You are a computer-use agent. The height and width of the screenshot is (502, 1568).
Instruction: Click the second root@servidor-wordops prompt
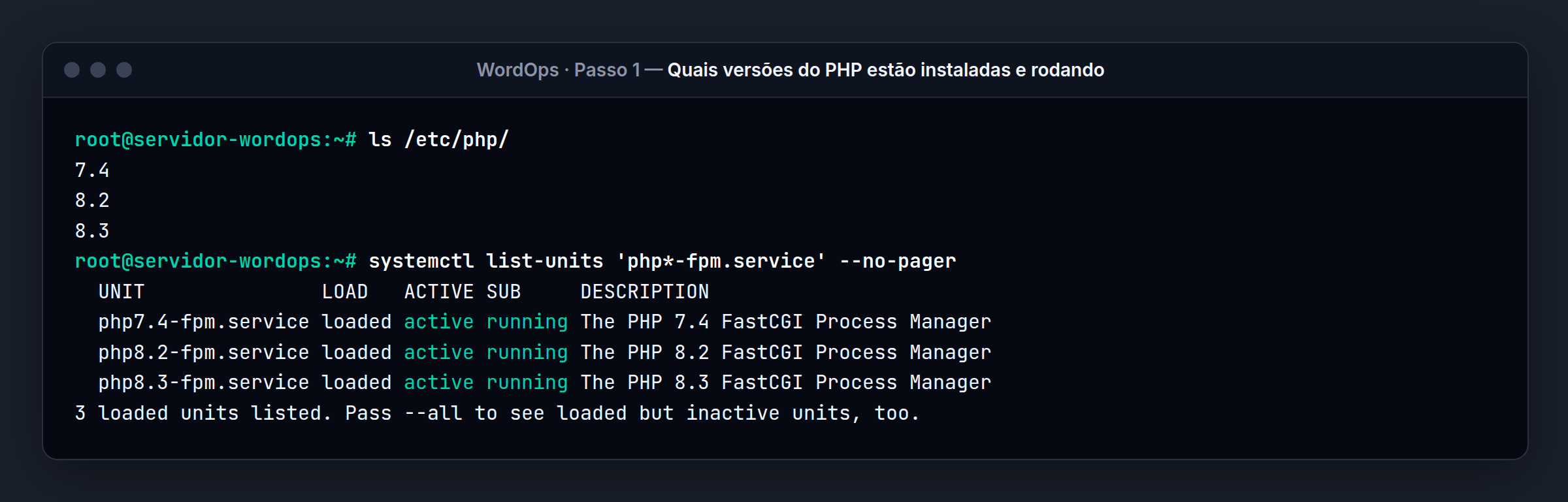pyautogui.click(x=216, y=261)
